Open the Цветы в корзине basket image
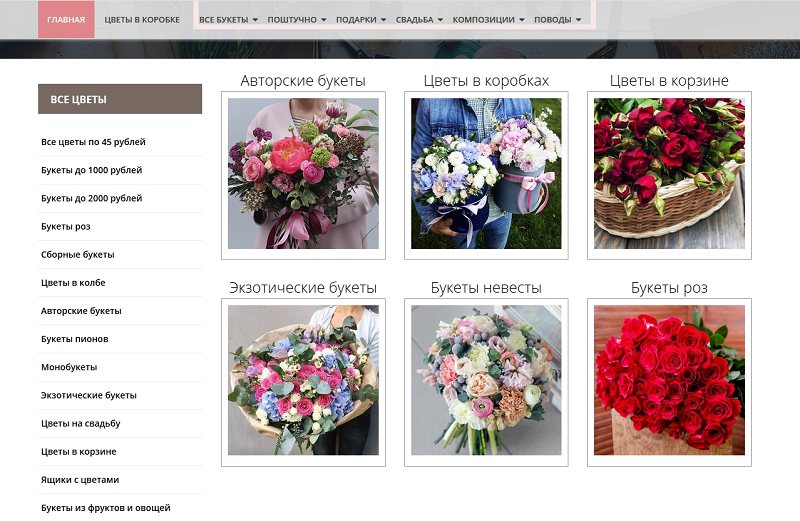Screen dimensions: 800x521 (669, 173)
